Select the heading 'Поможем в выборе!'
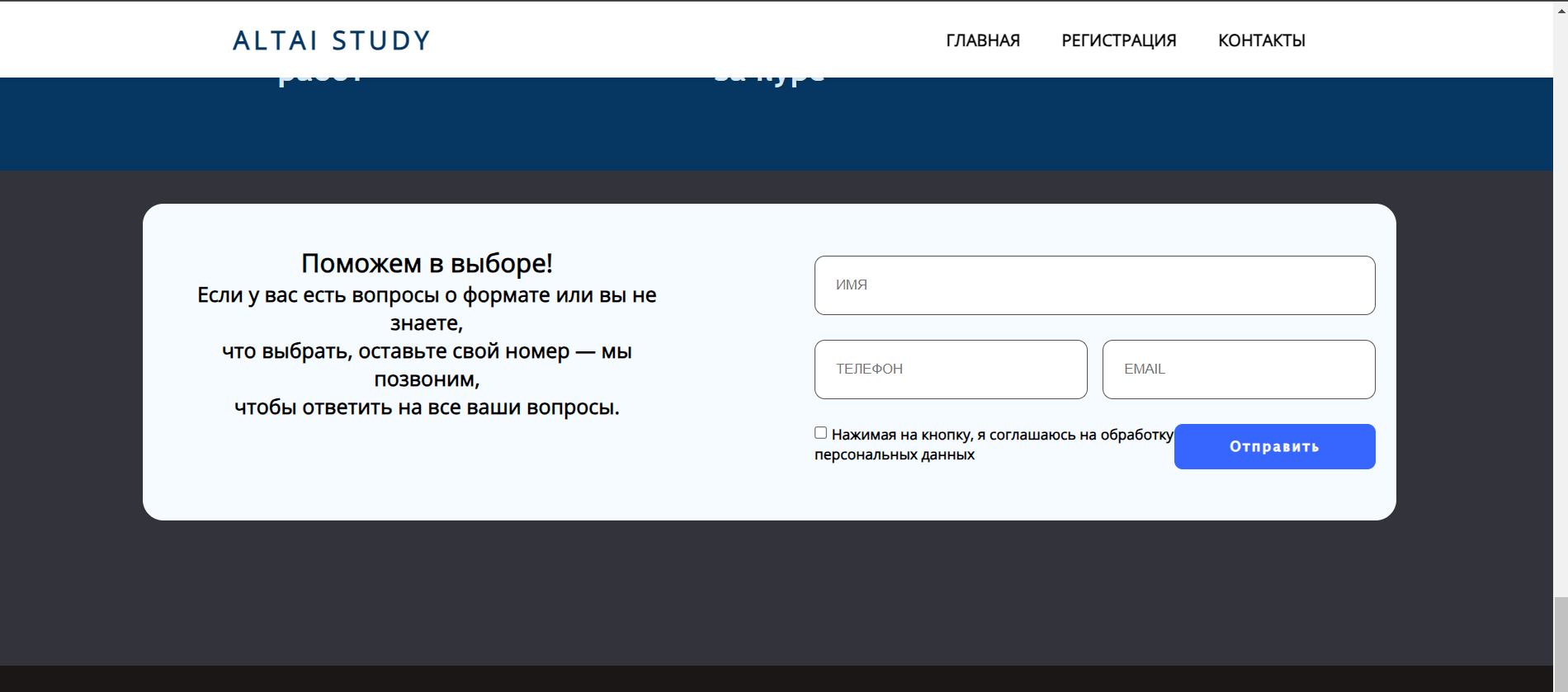1568x692 pixels. [427, 263]
